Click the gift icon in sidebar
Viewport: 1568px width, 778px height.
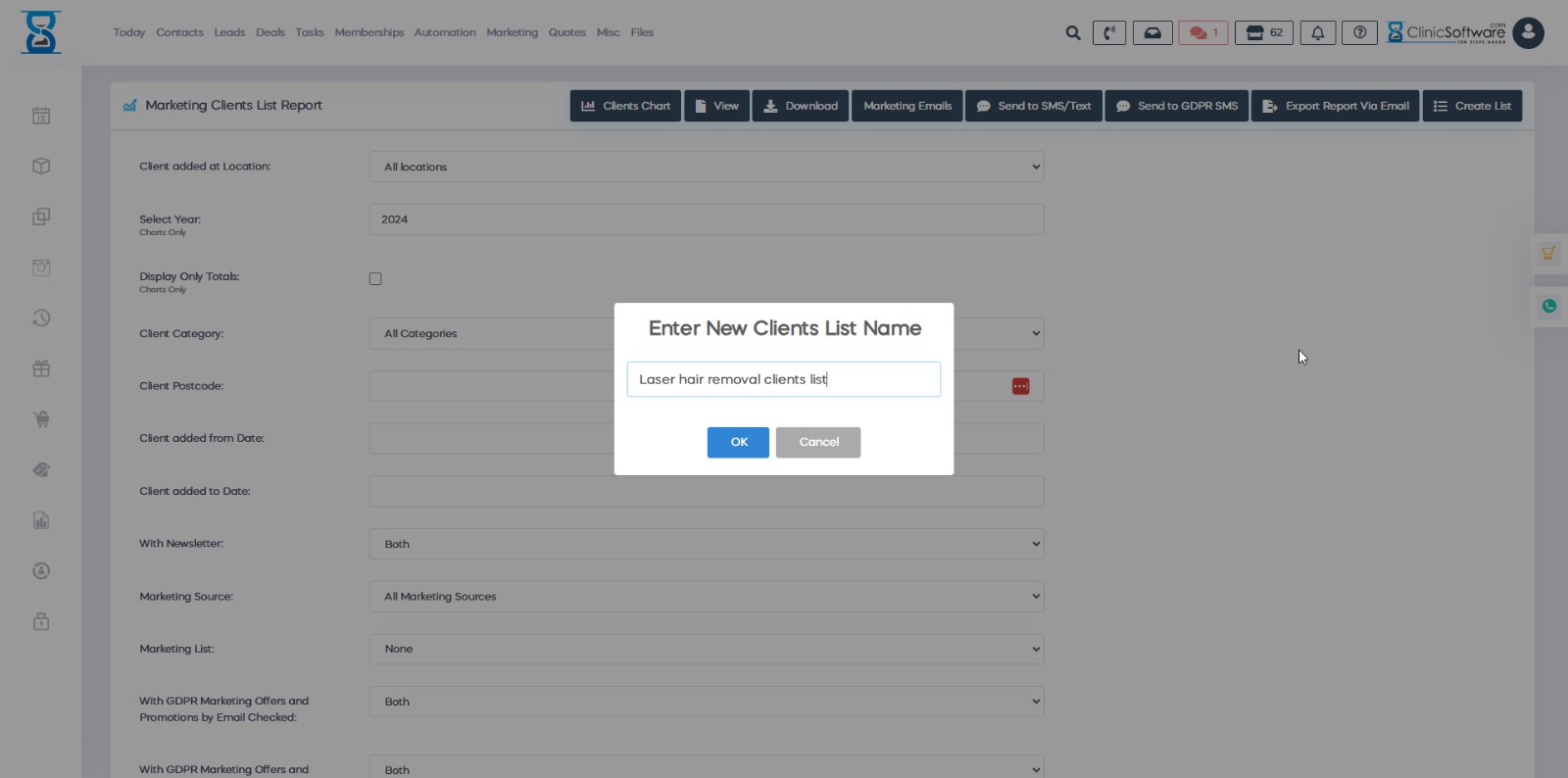click(x=41, y=368)
